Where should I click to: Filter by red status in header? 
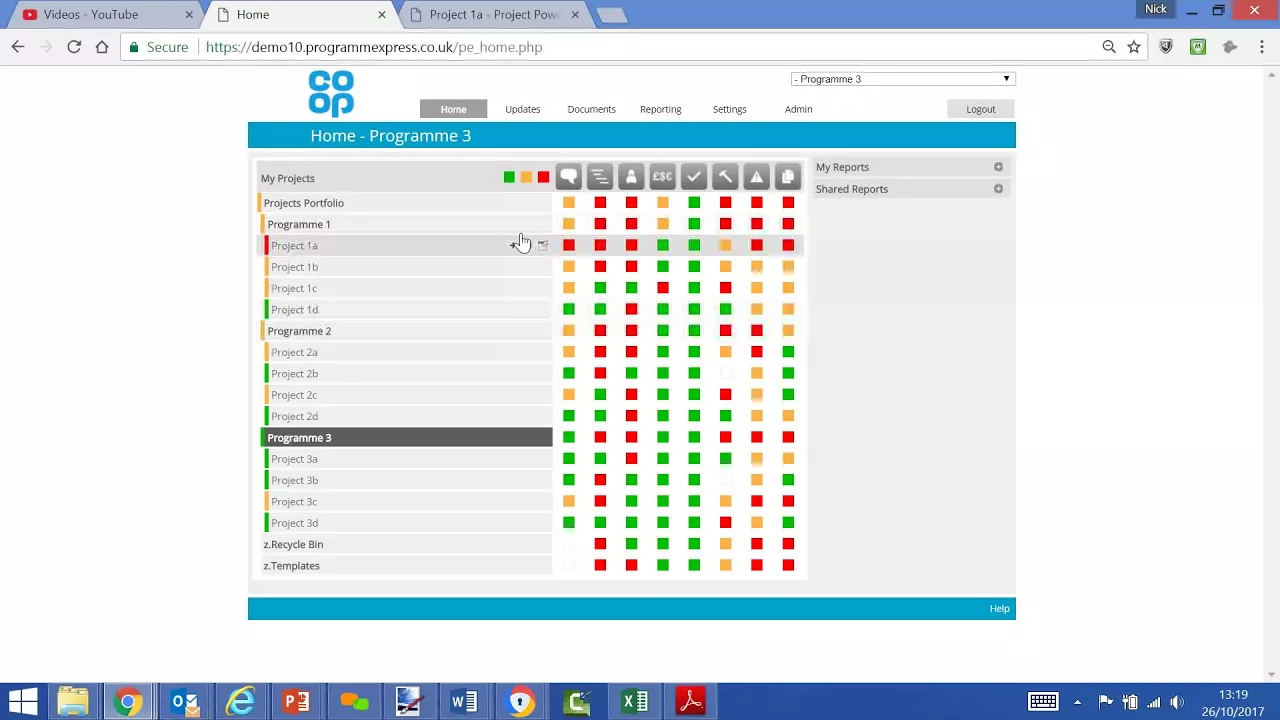pos(543,178)
